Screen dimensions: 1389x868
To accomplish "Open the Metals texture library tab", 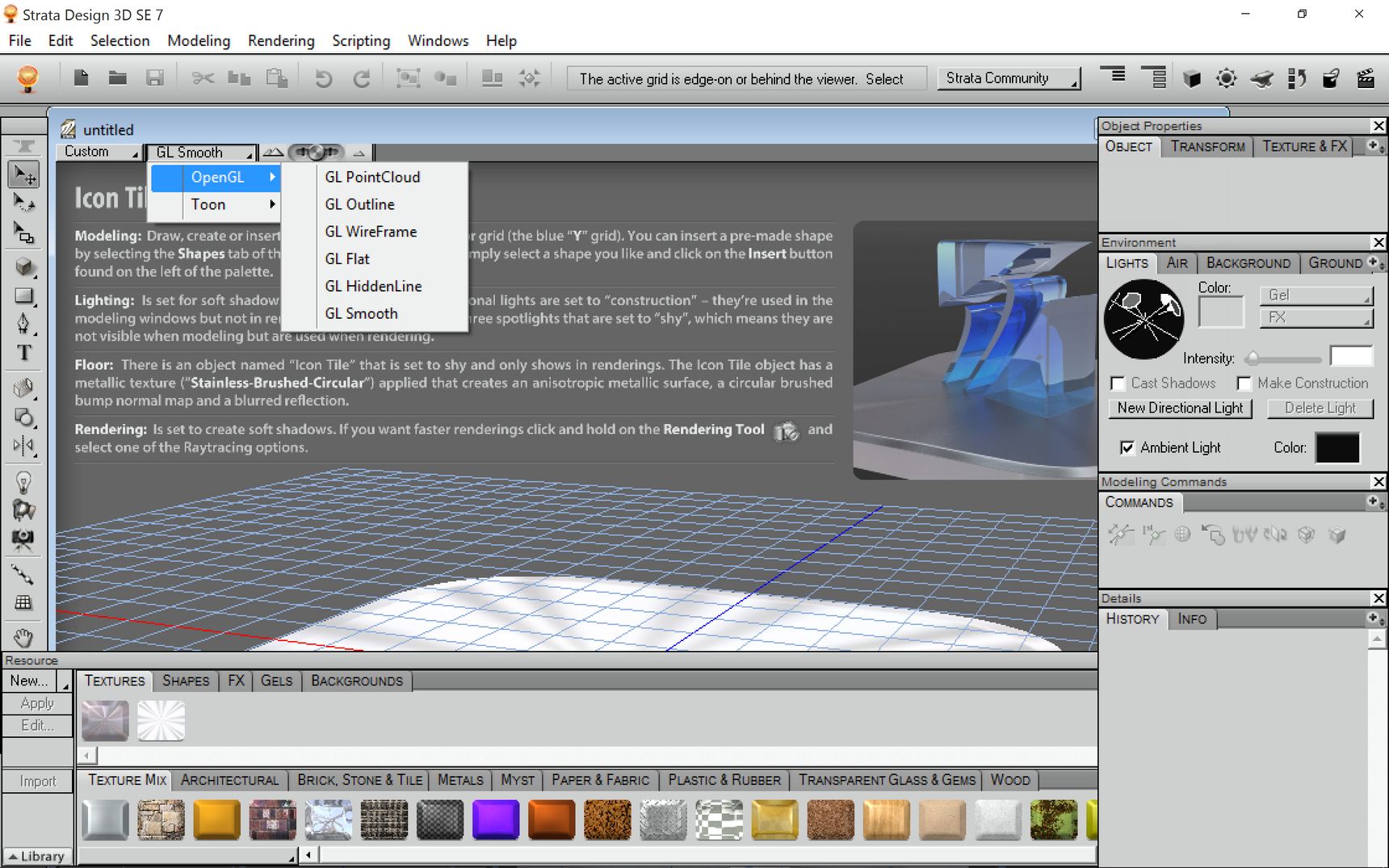I will (460, 780).
